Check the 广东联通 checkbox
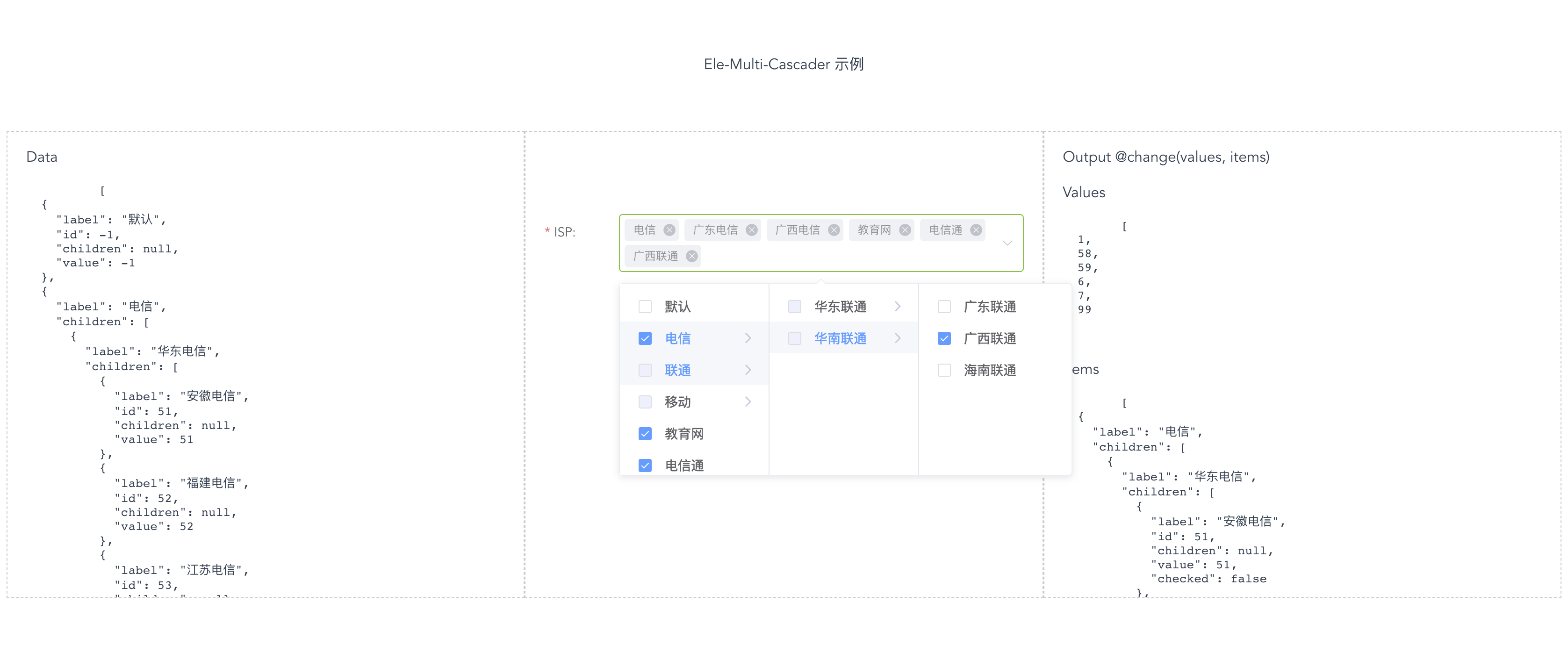The height and width of the screenshot is (659, 1568). (x=944, y=307)
